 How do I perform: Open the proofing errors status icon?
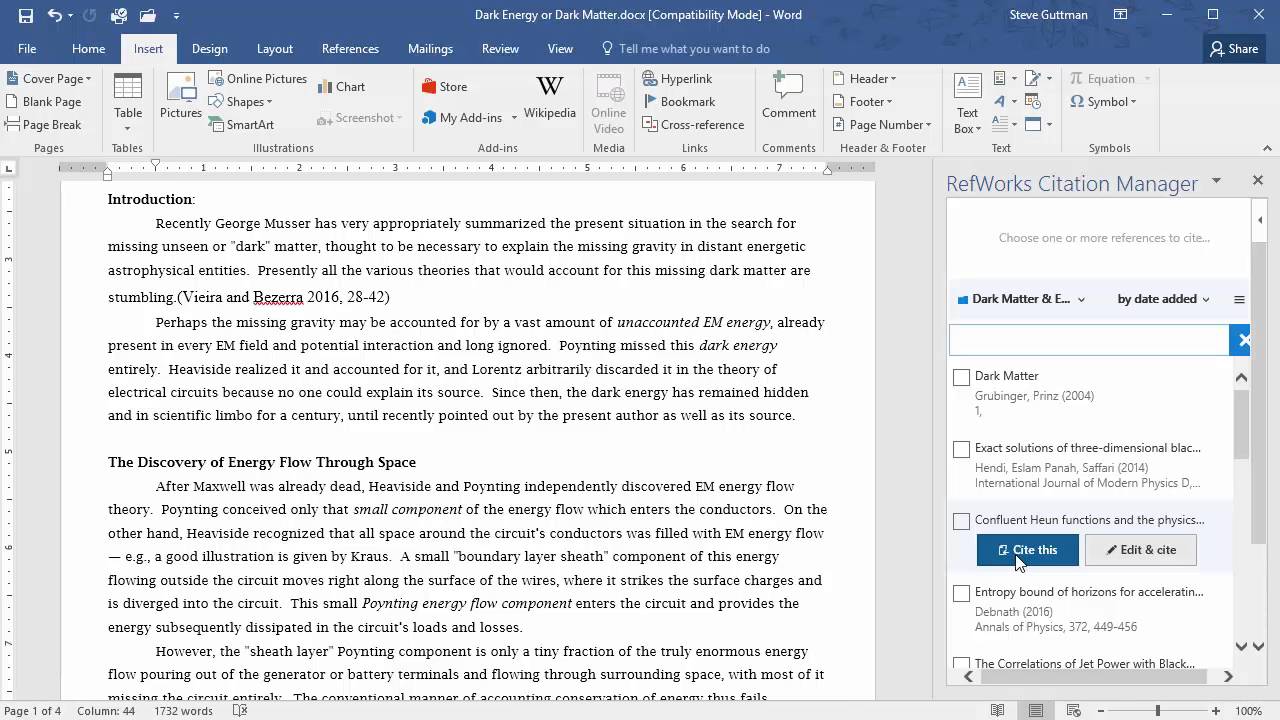coord(240,710)
